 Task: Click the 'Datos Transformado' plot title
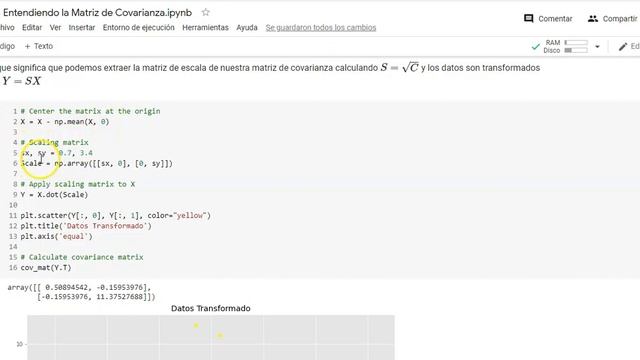point(211,309)
